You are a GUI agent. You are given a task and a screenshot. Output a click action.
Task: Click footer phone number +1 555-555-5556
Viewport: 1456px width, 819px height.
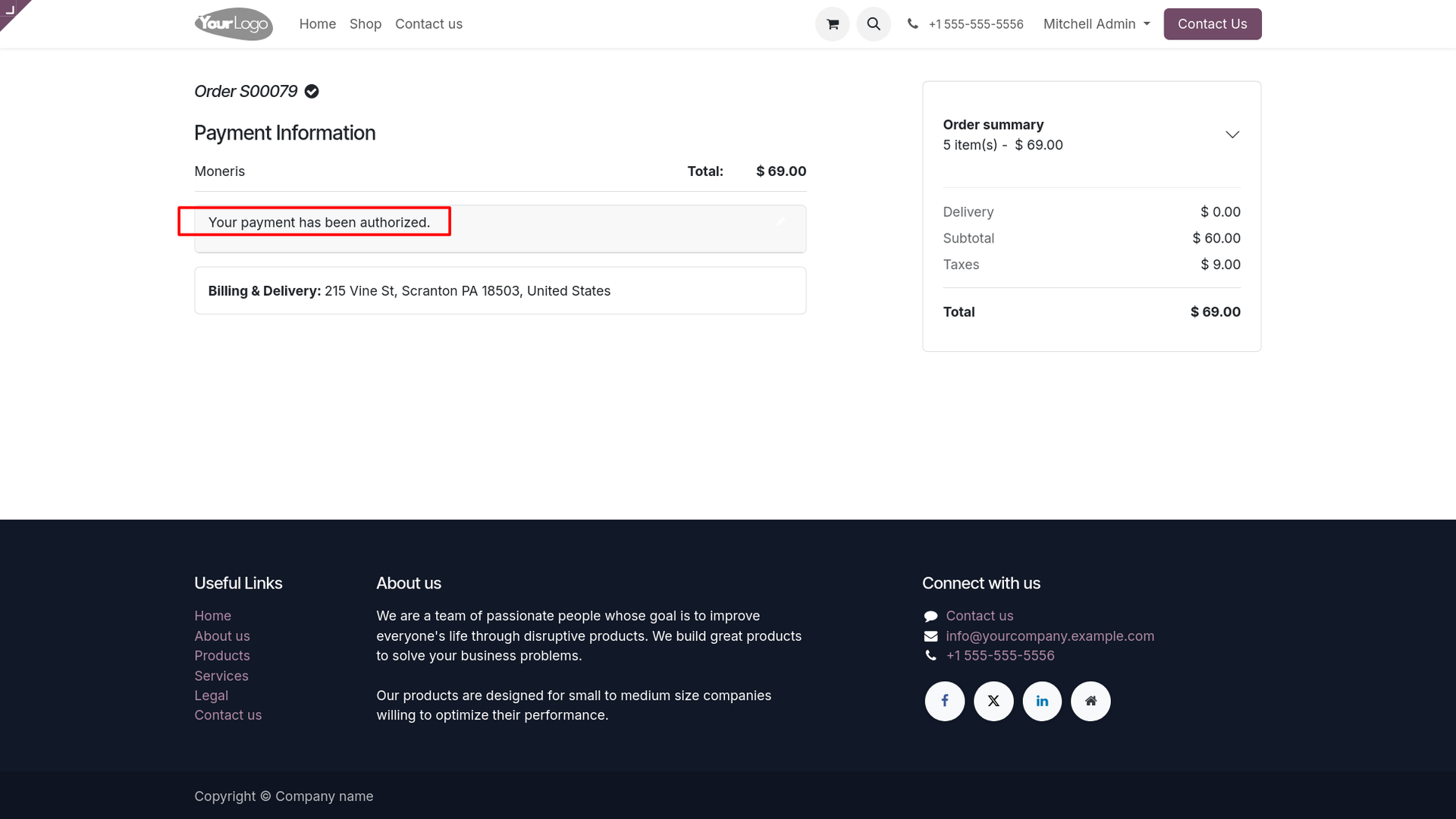(x=1000, y=656)
